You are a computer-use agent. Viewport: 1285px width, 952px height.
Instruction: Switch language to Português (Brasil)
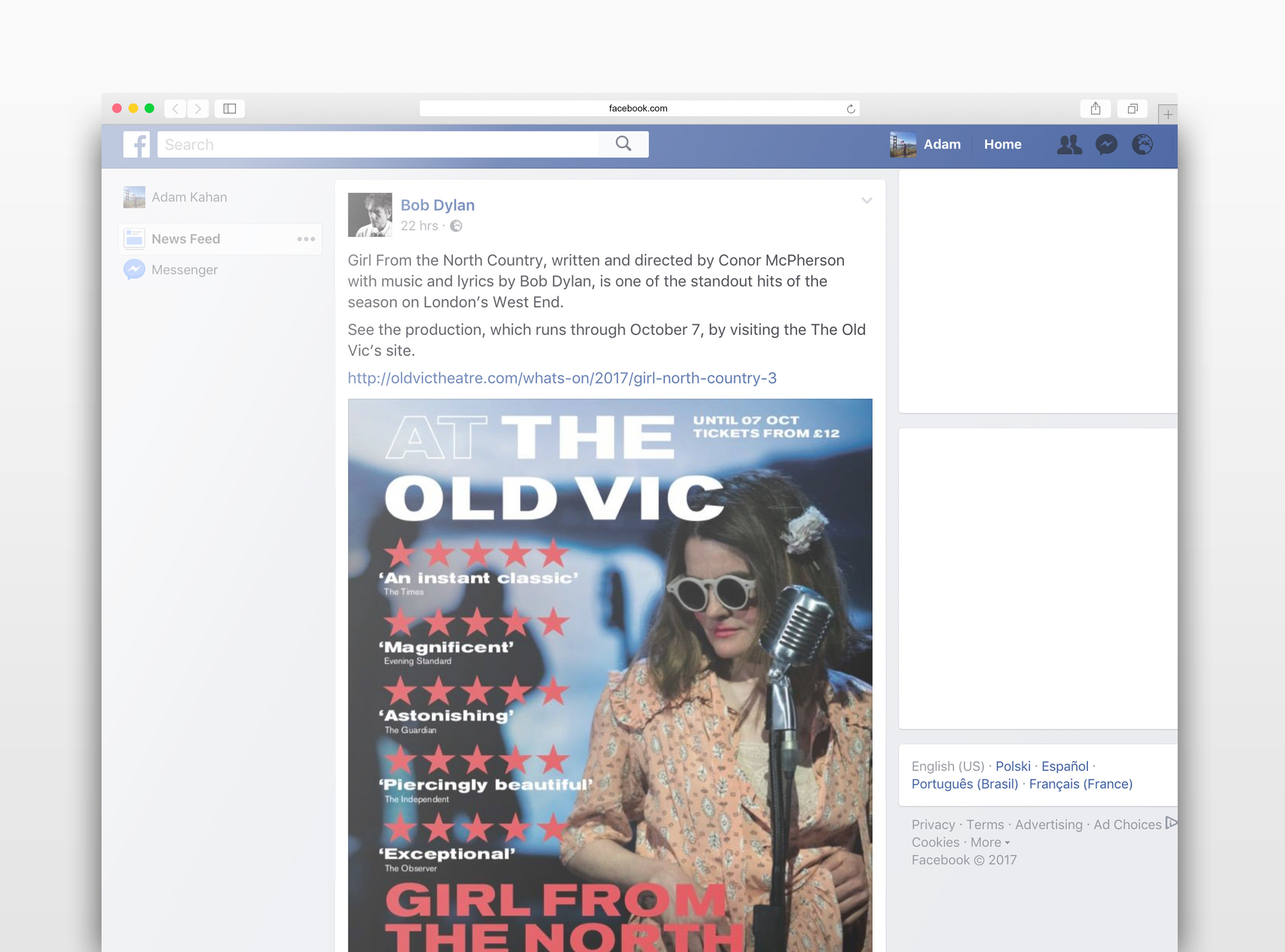964,785
